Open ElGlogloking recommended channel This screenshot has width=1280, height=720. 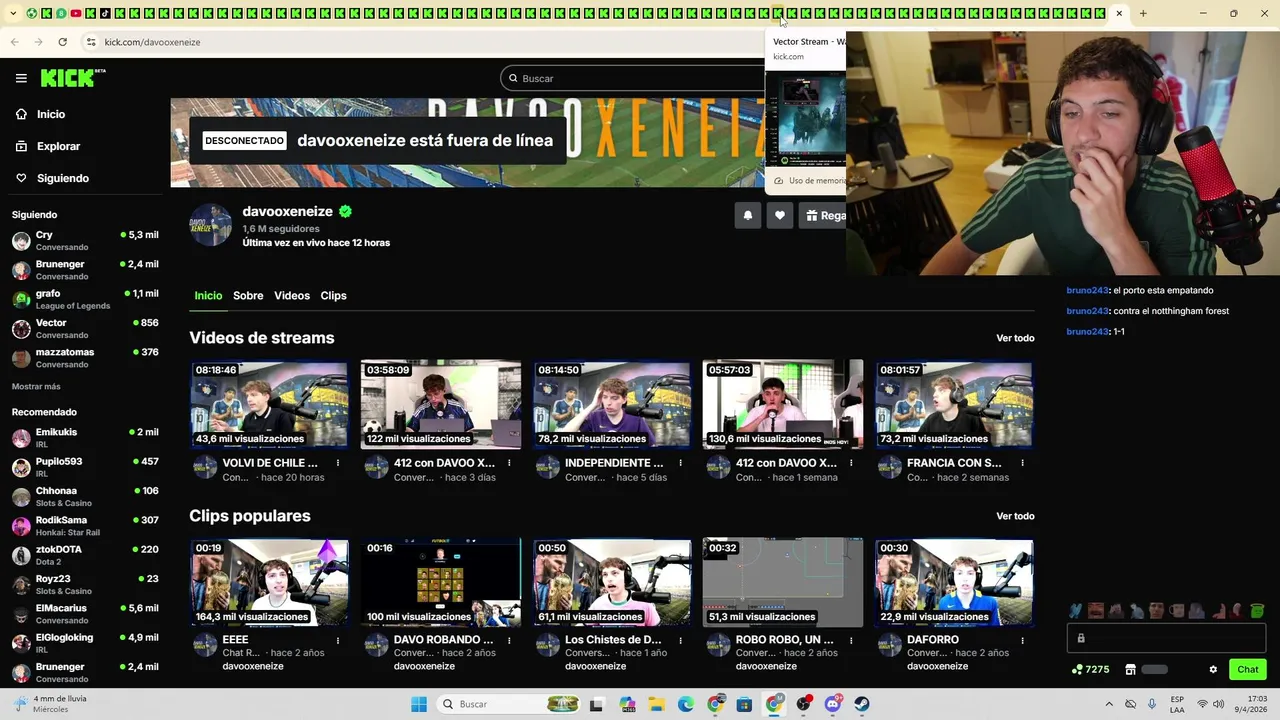85,643
